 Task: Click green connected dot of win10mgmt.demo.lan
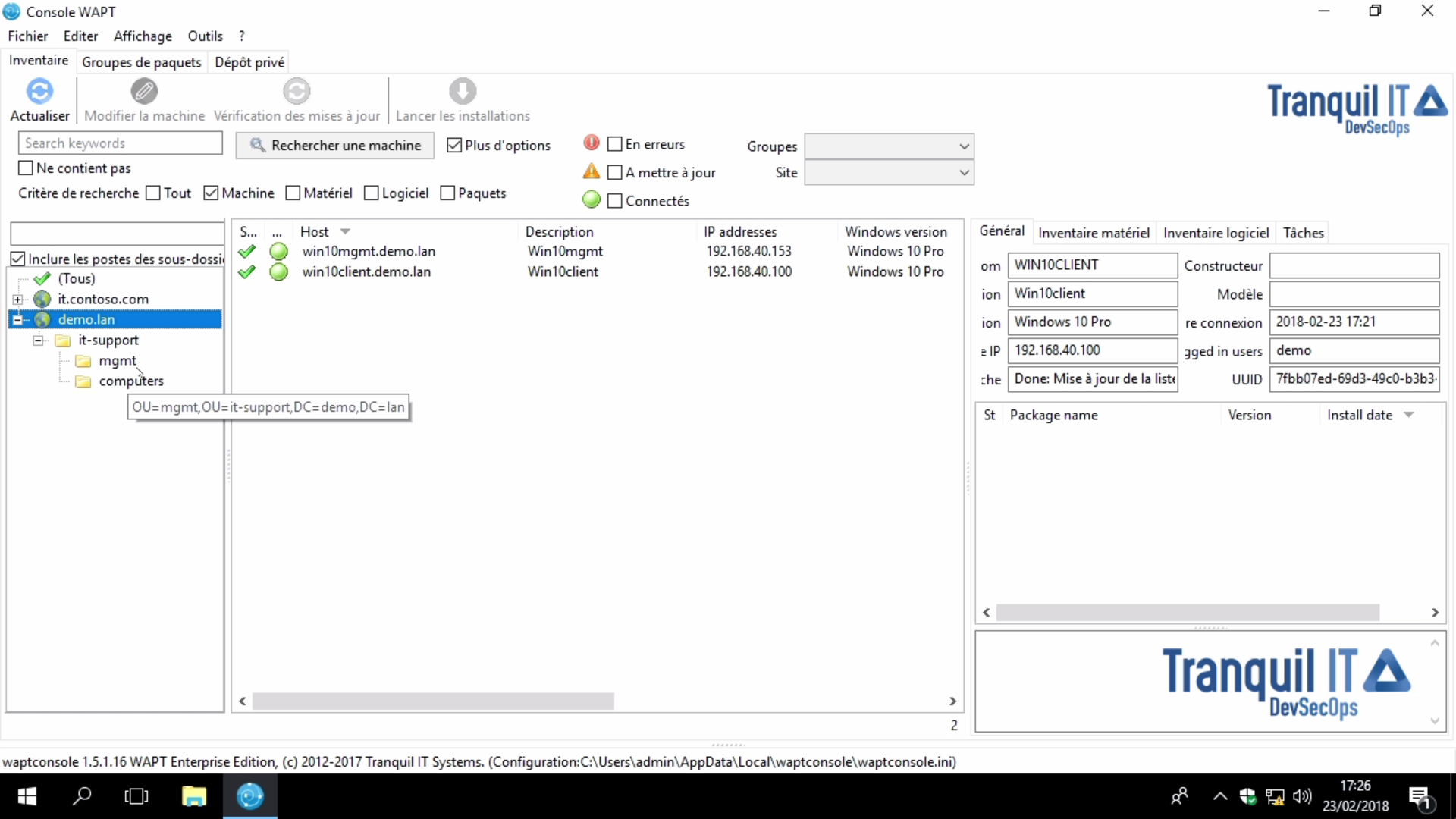pyautogui.click(x=279, y=251)
